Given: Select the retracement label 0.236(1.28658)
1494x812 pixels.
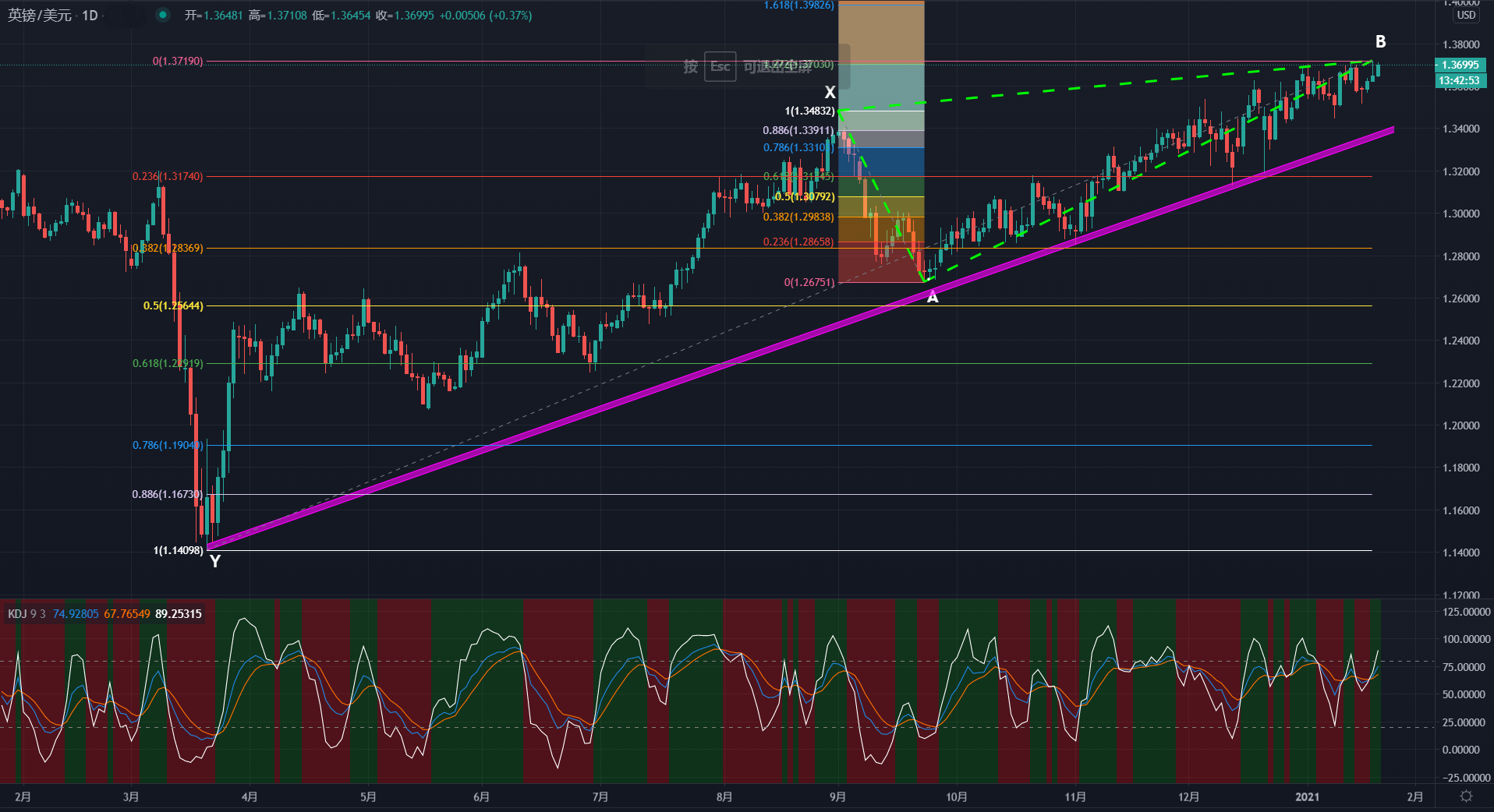Looking at the screenshot, I should (798, 242).
